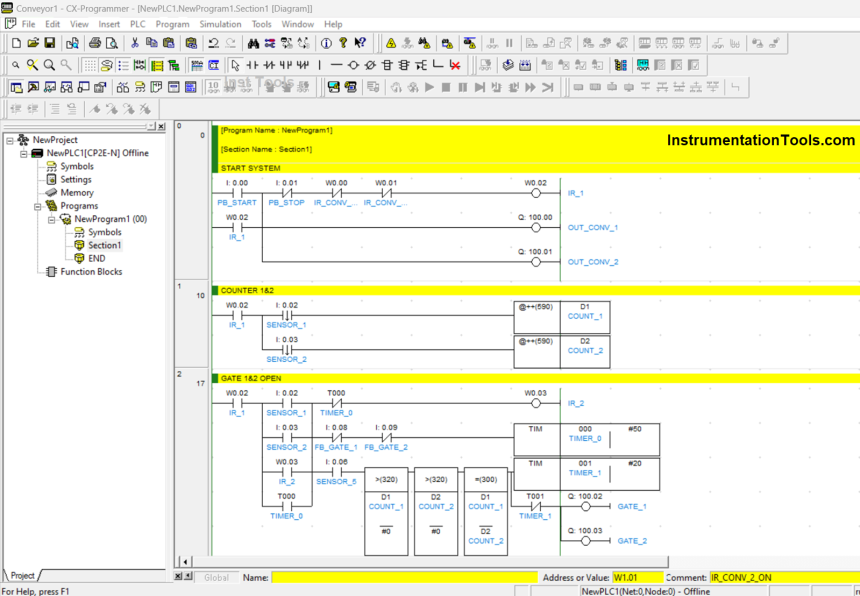Collapse the Programs tree node
Screen dimensions: 860x596
click(x=38, y=206)
